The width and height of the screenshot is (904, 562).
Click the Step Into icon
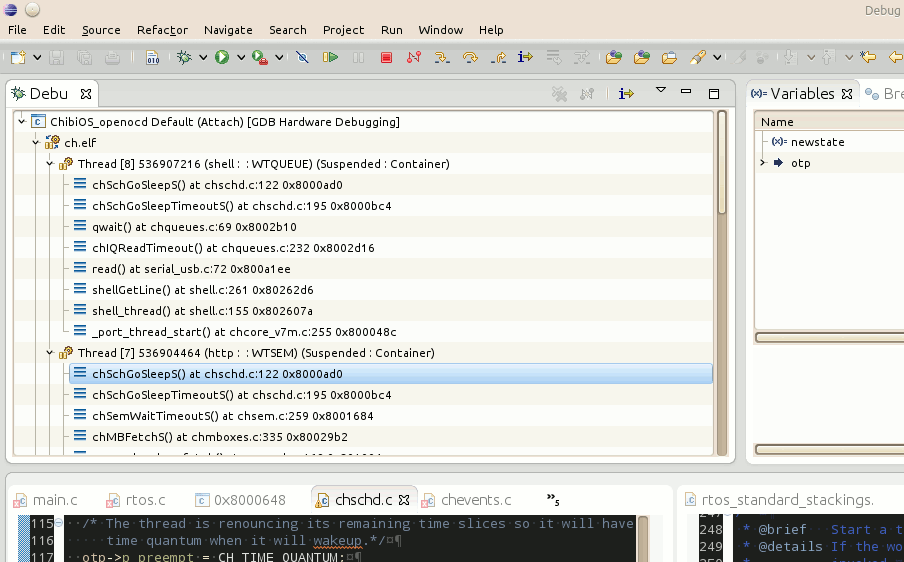[442, 57]
